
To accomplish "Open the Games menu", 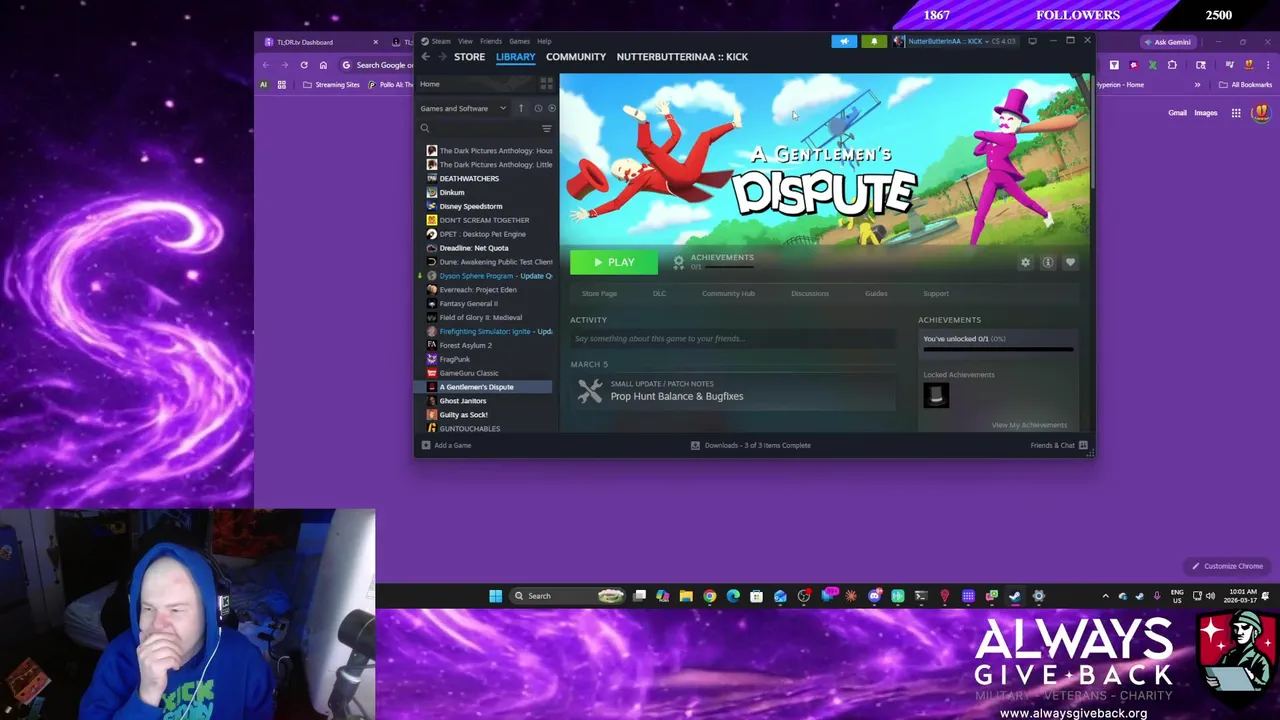I will click(x=519, y=41).
